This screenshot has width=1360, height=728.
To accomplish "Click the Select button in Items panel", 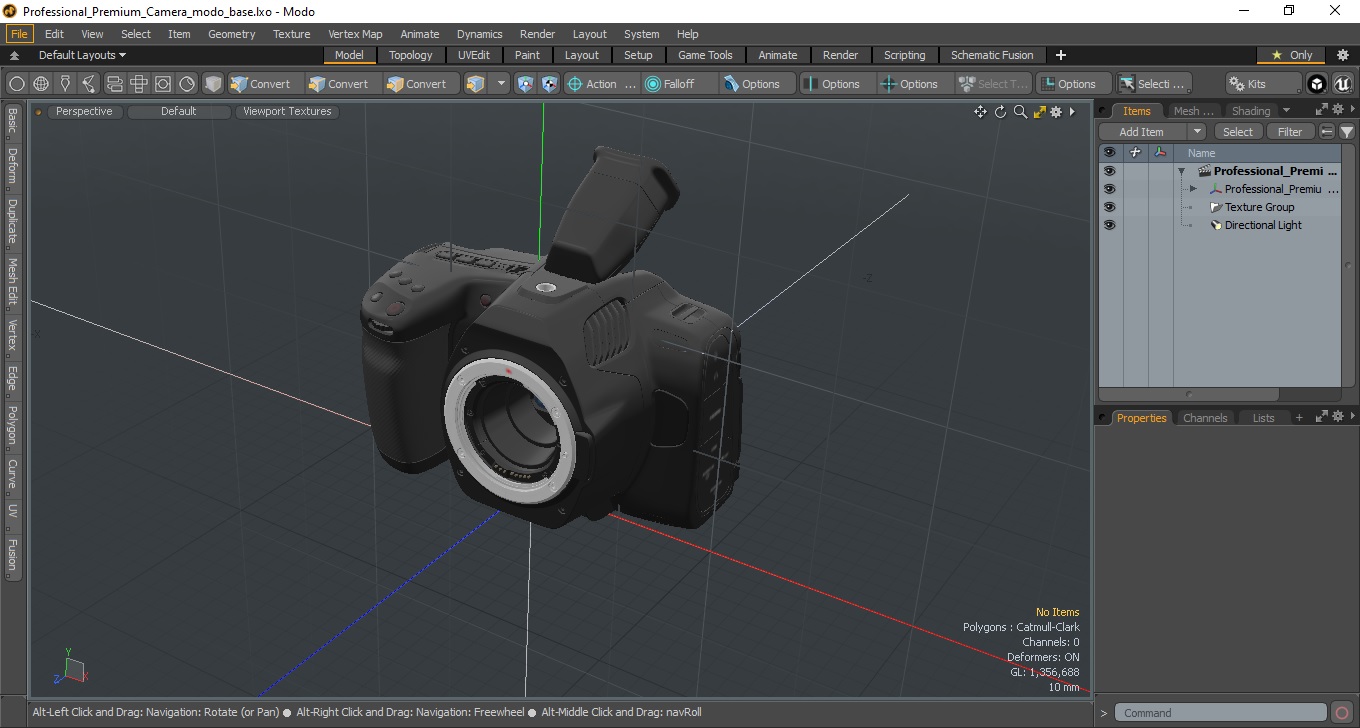I will pyautogui.click(x=1238, y=132).
